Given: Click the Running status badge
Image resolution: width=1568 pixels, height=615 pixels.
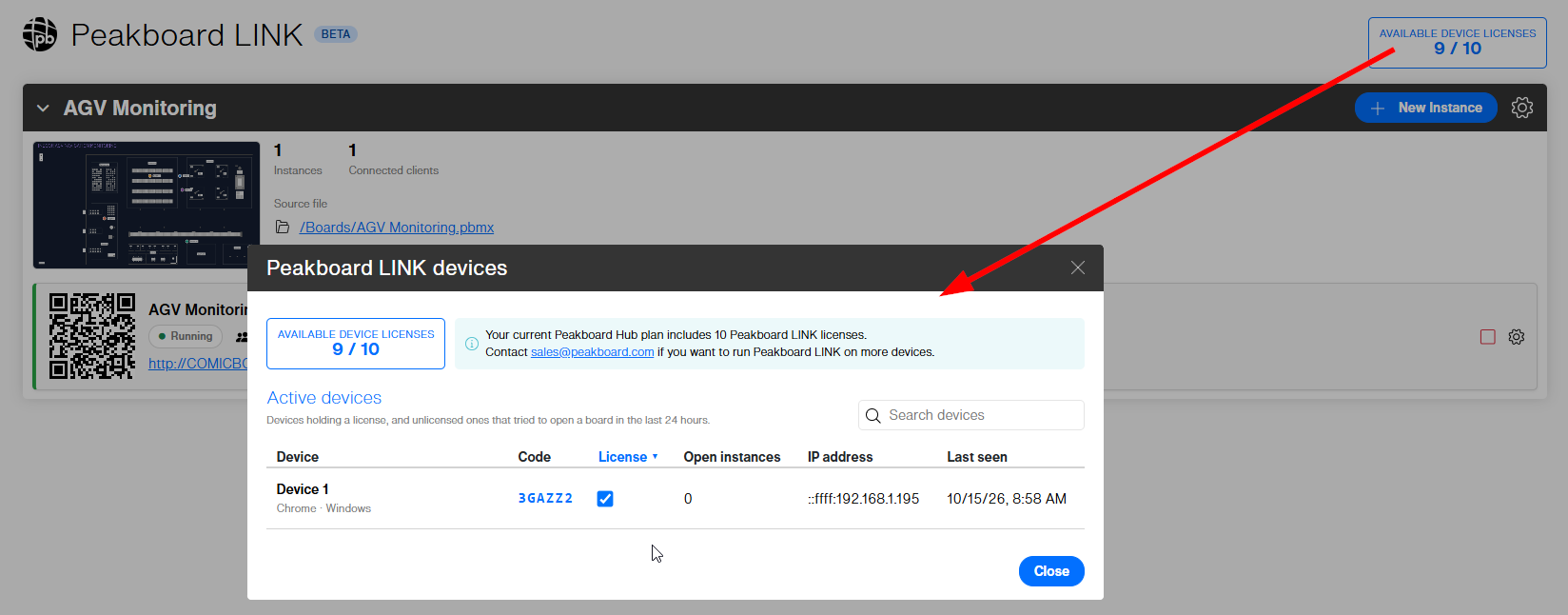Looking at the screenshot, I should (x=186, y=336).
